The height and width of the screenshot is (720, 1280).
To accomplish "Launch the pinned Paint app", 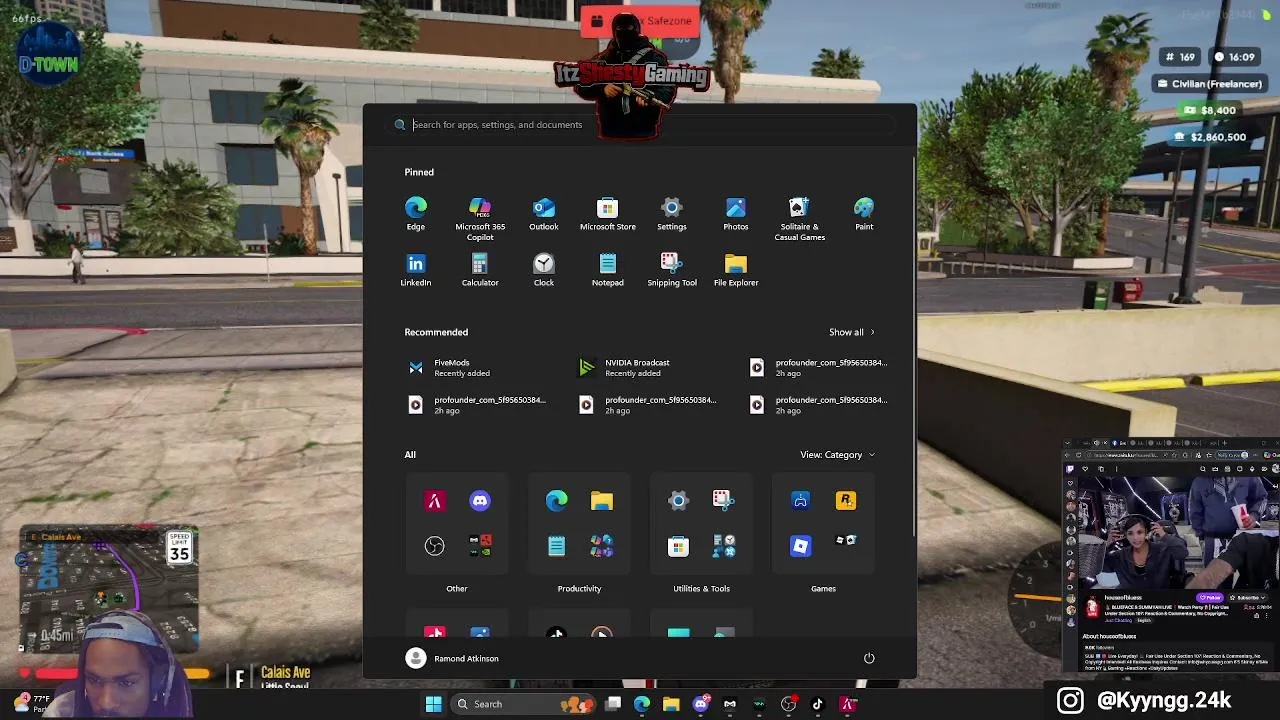I will 863,213.
